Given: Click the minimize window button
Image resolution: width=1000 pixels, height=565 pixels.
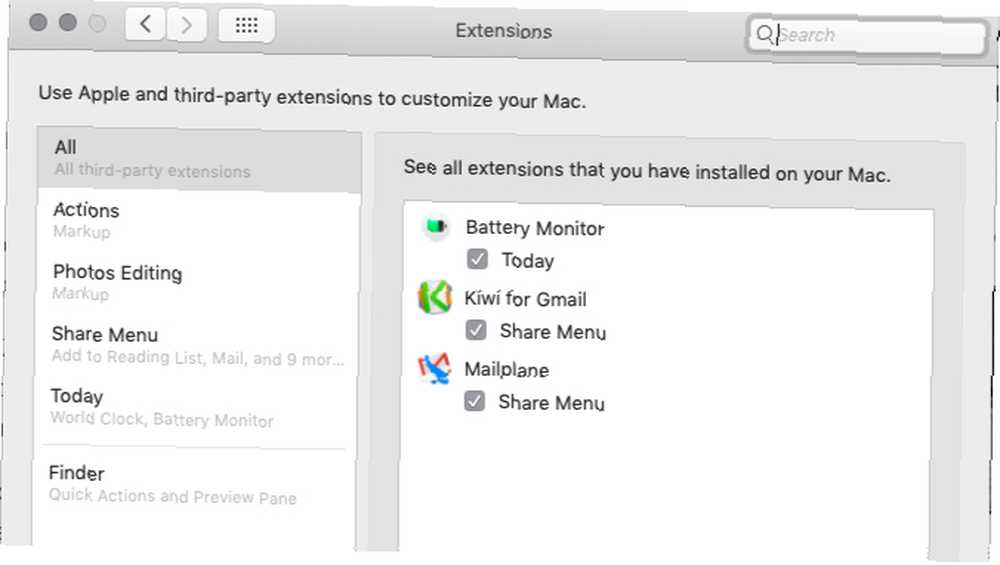Looking at the screenshot, I should pyautogui.click(x=68, y=22).
